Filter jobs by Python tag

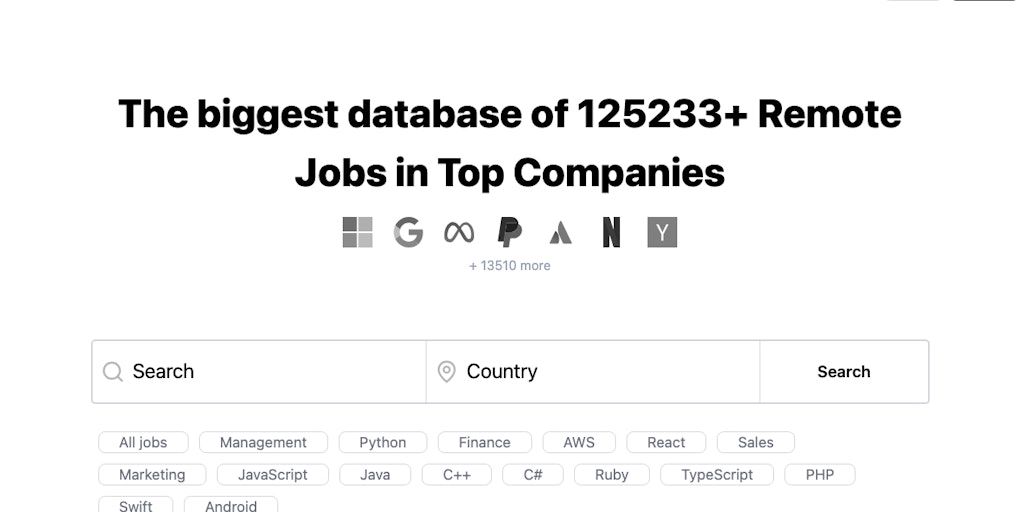point(383,442)
